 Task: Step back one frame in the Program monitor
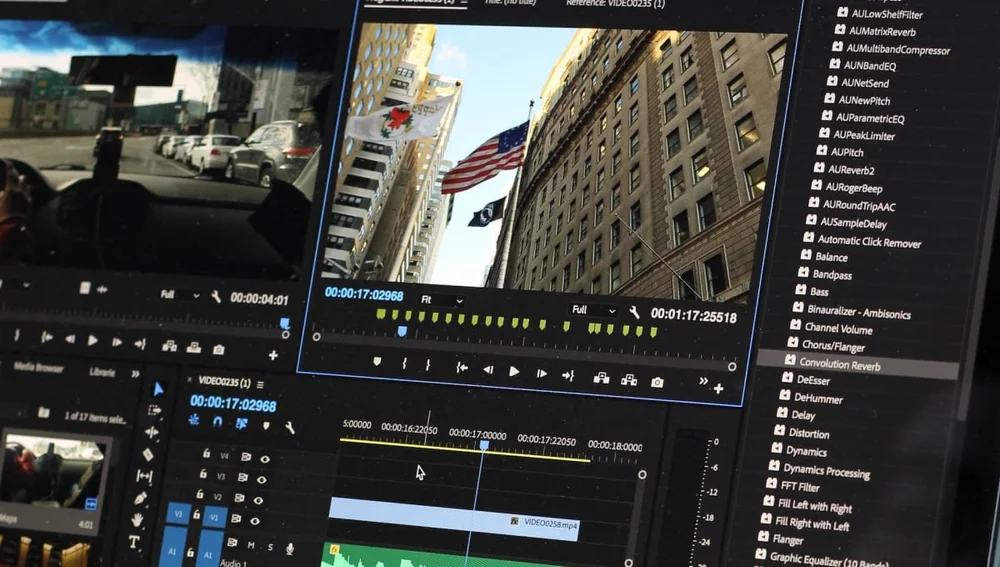pyautogui.click(x=488, y=369)
